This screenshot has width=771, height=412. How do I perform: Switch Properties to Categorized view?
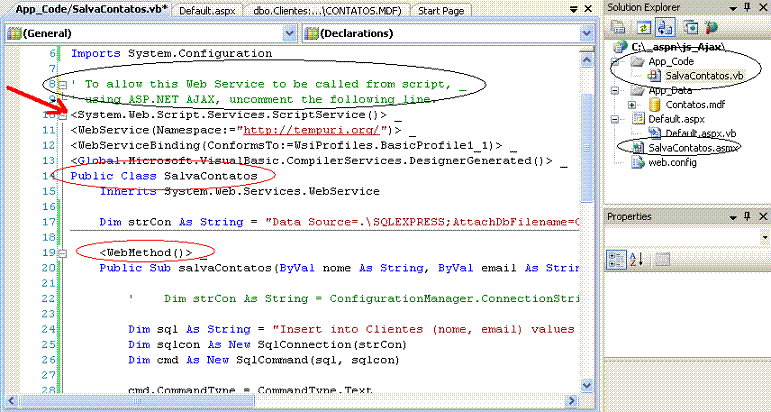tap(617, 259)
